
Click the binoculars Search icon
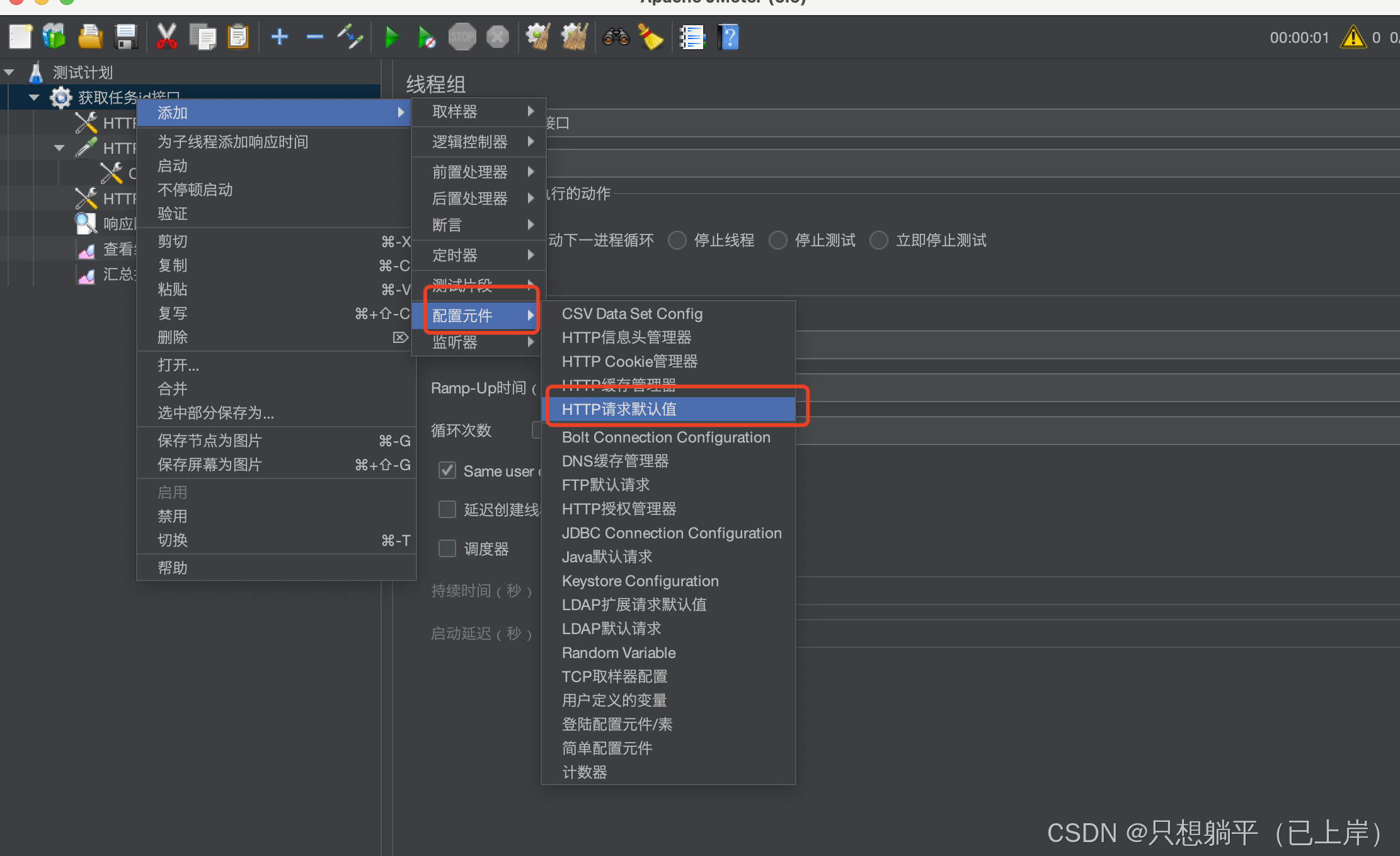coord(616,37)
